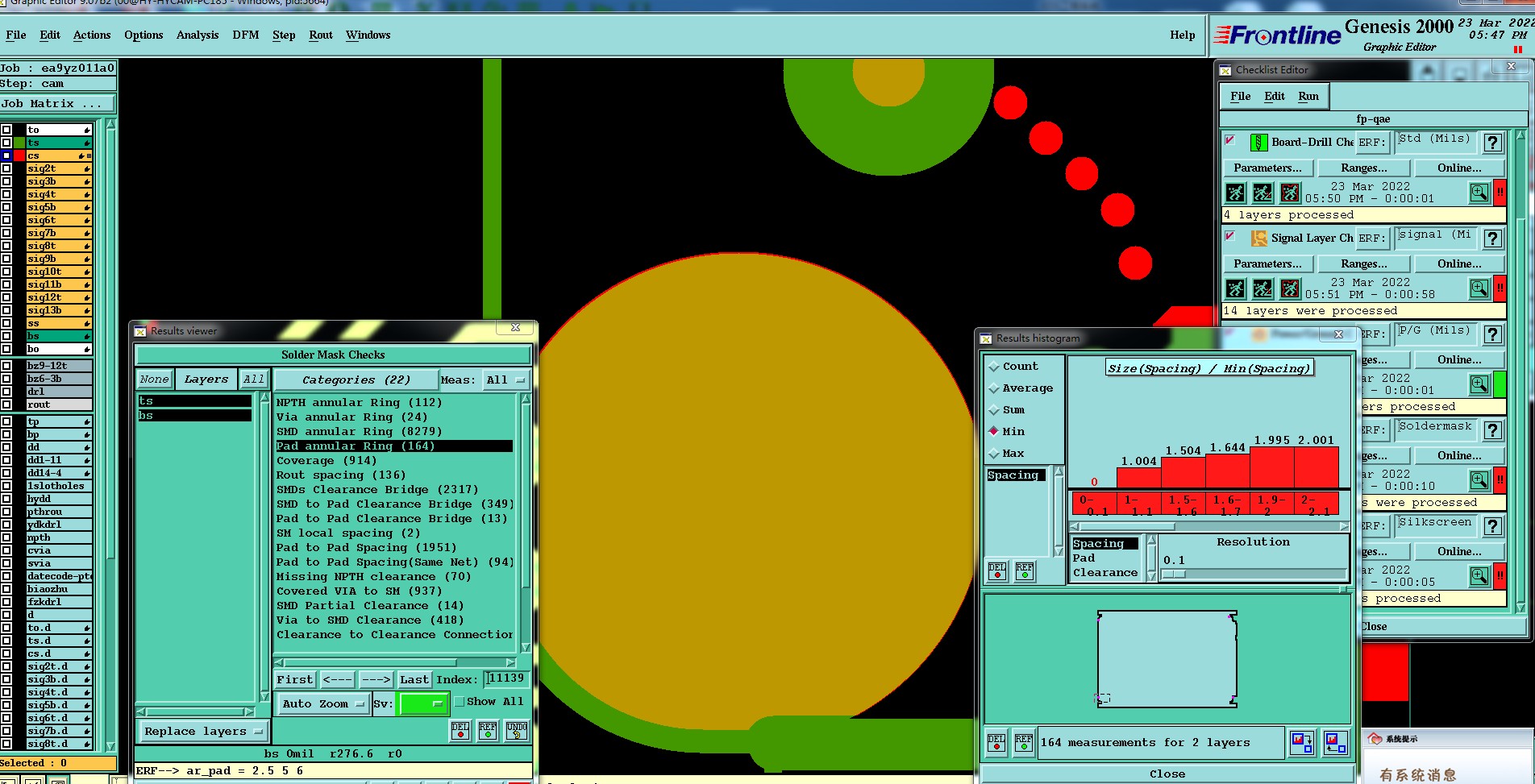
Task: Click Ranges button for Signal Layer check
Action: 1364,263
